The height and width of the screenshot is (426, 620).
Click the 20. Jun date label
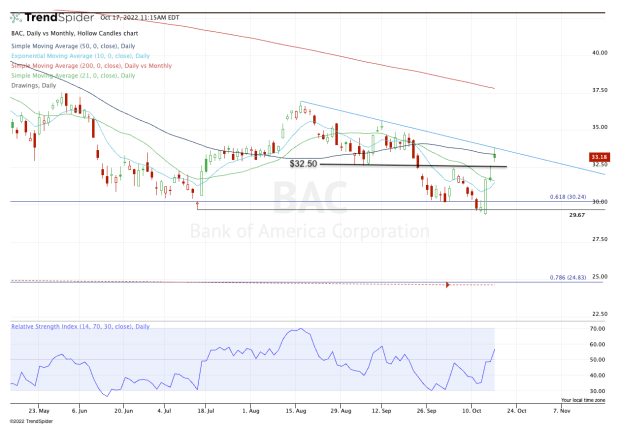pyautogui.click(x=124, y=411)
